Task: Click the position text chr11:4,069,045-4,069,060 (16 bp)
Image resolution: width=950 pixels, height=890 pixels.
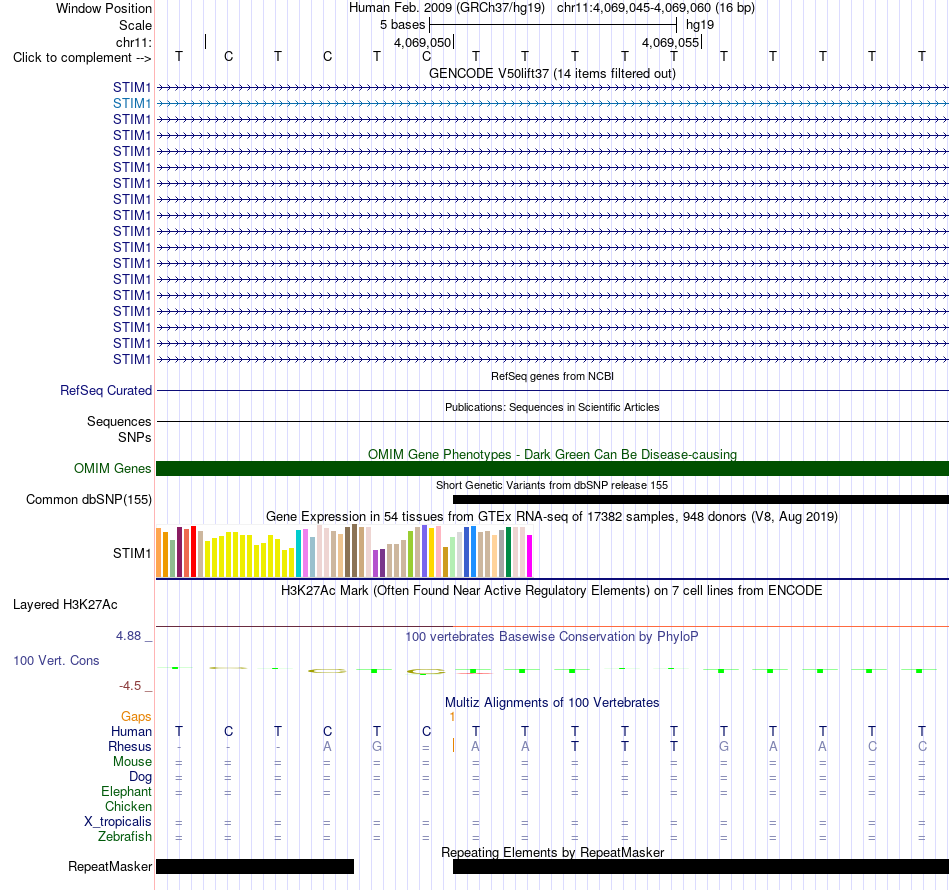Action: click(x=656, y=8)
